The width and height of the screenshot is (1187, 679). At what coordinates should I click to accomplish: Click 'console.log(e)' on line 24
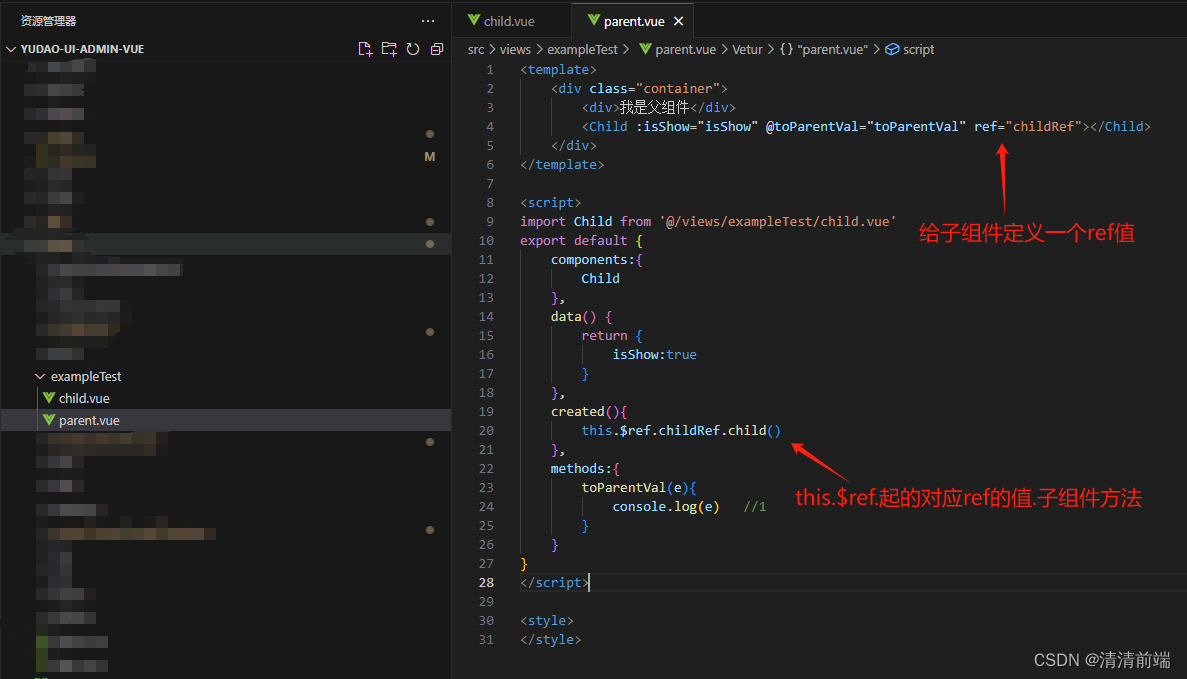pos(665,506)
